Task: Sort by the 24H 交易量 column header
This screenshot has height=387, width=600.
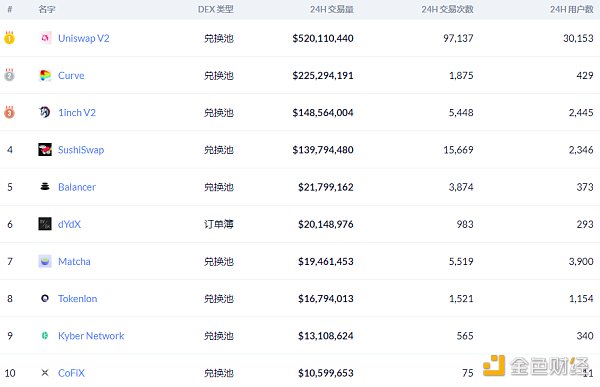Action: (x=332, y=9)
